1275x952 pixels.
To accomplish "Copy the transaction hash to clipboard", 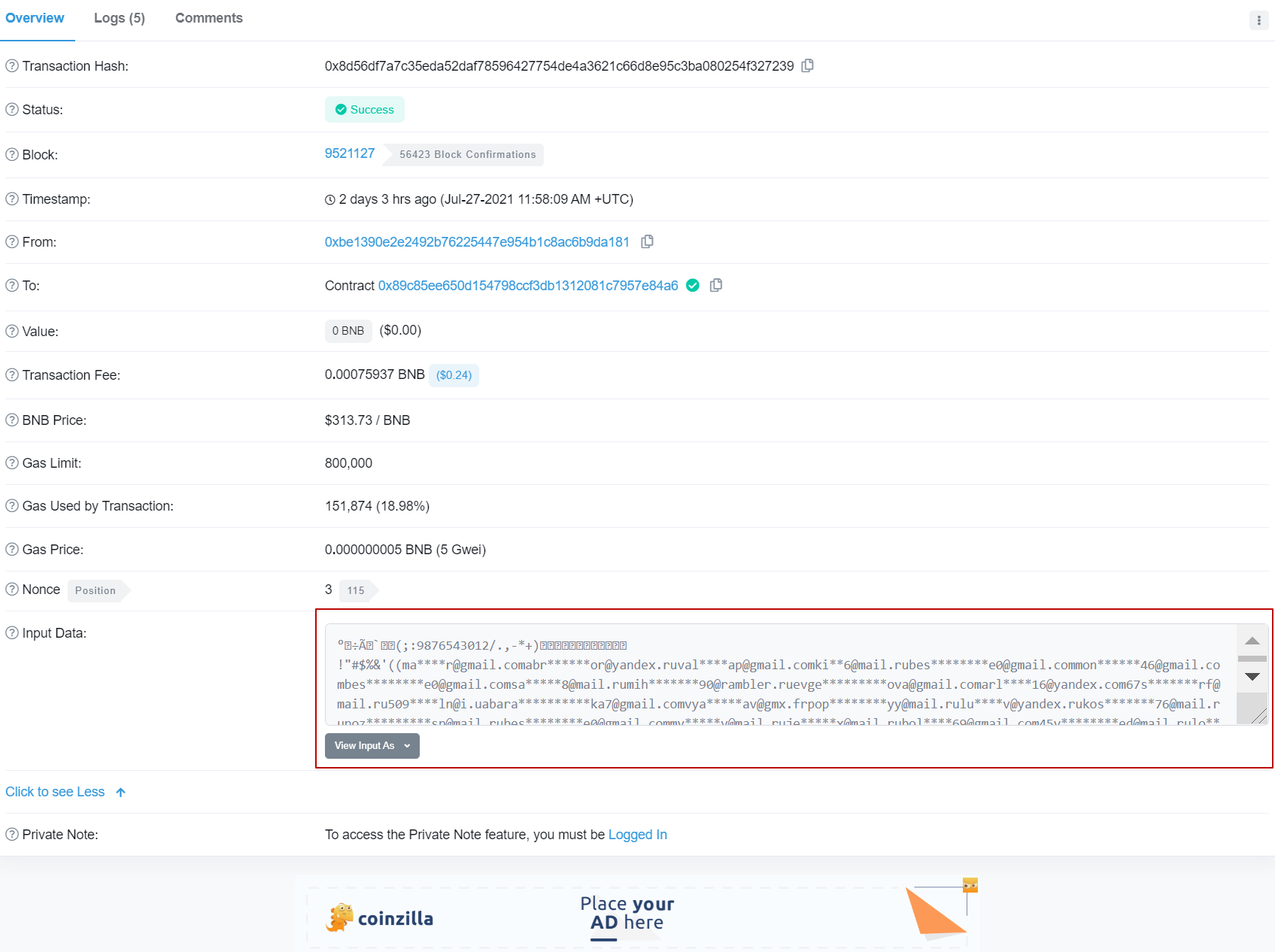I will tap(807, 65).
